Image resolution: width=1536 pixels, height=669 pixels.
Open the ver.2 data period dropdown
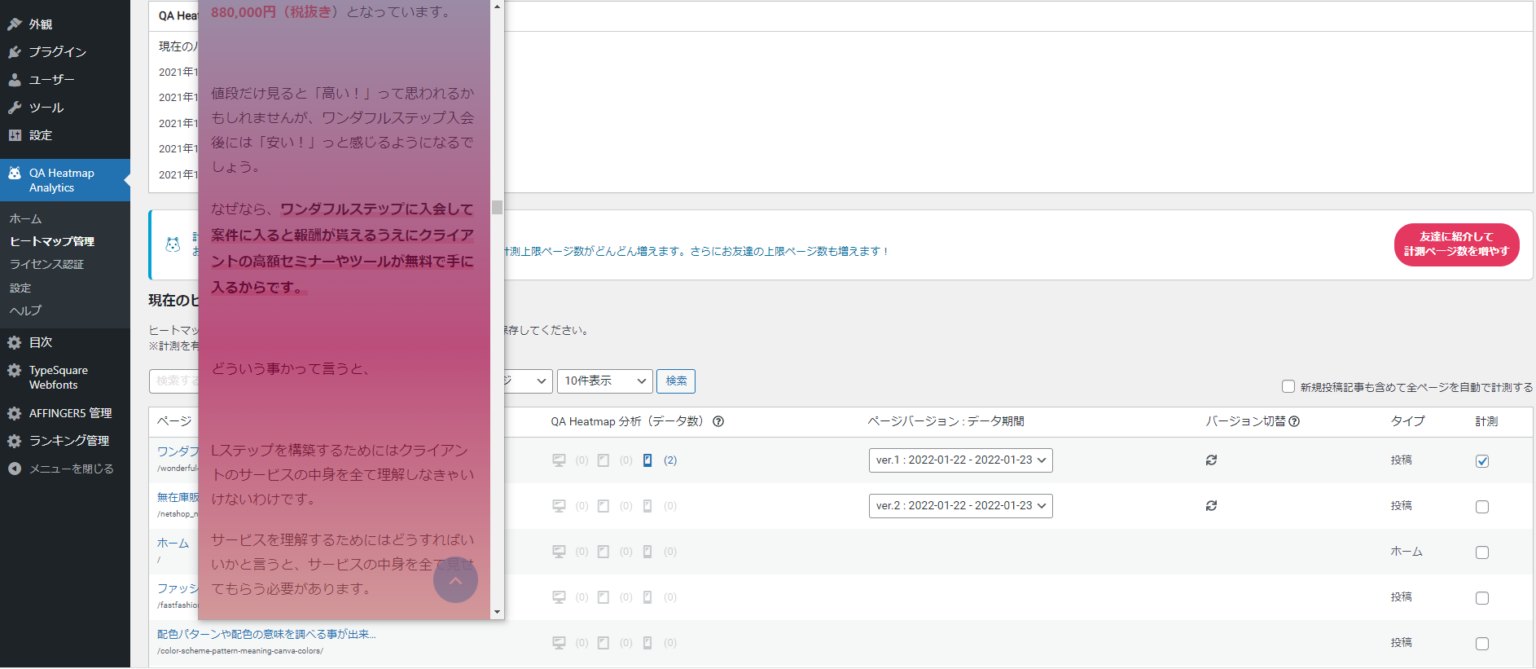click(960, 506)
